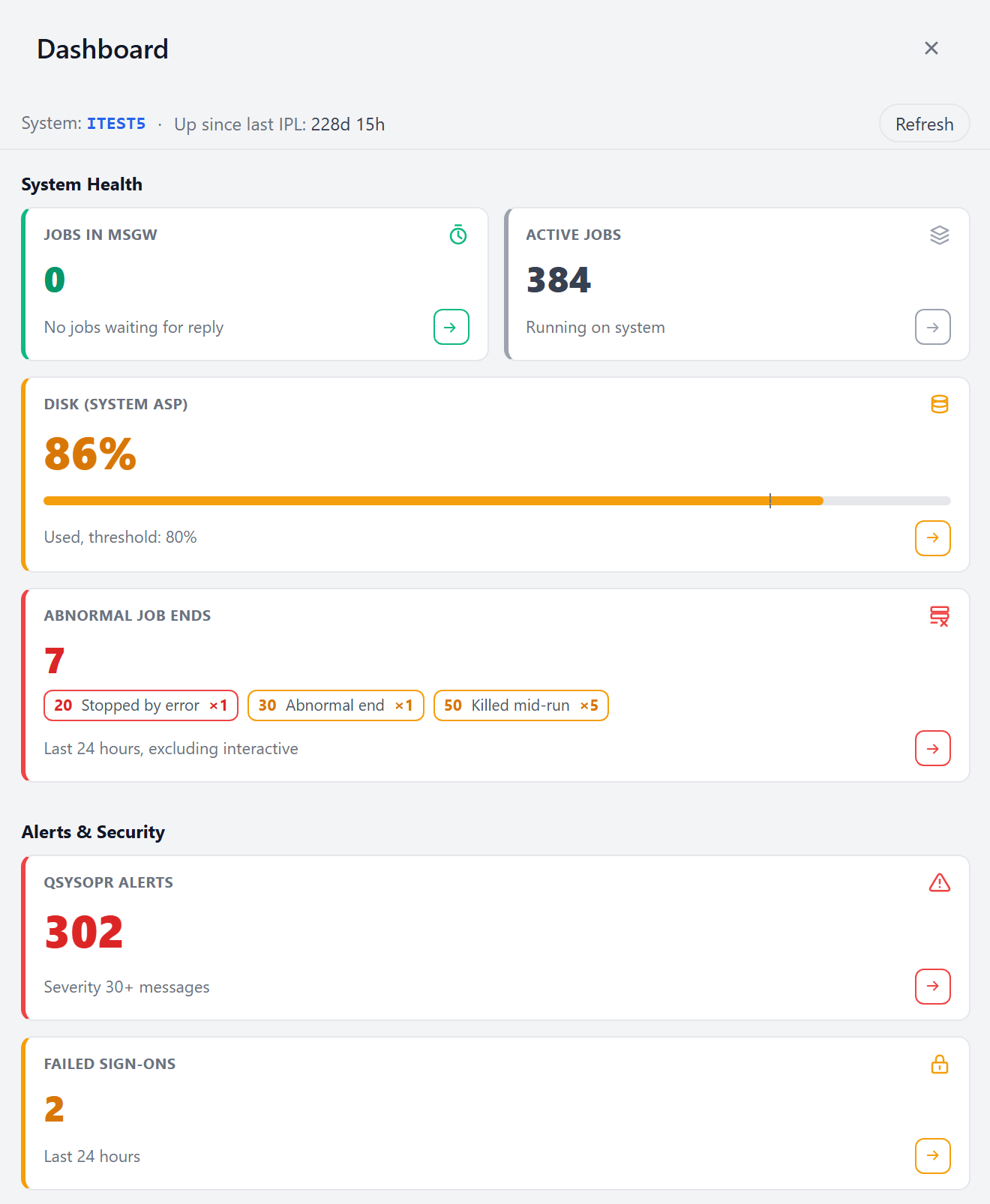This screenshot has height=1204, width=990.
Task: Open Abnormal Job Ends details arrow
Action: pyautogui.click(x=933, y=748)
